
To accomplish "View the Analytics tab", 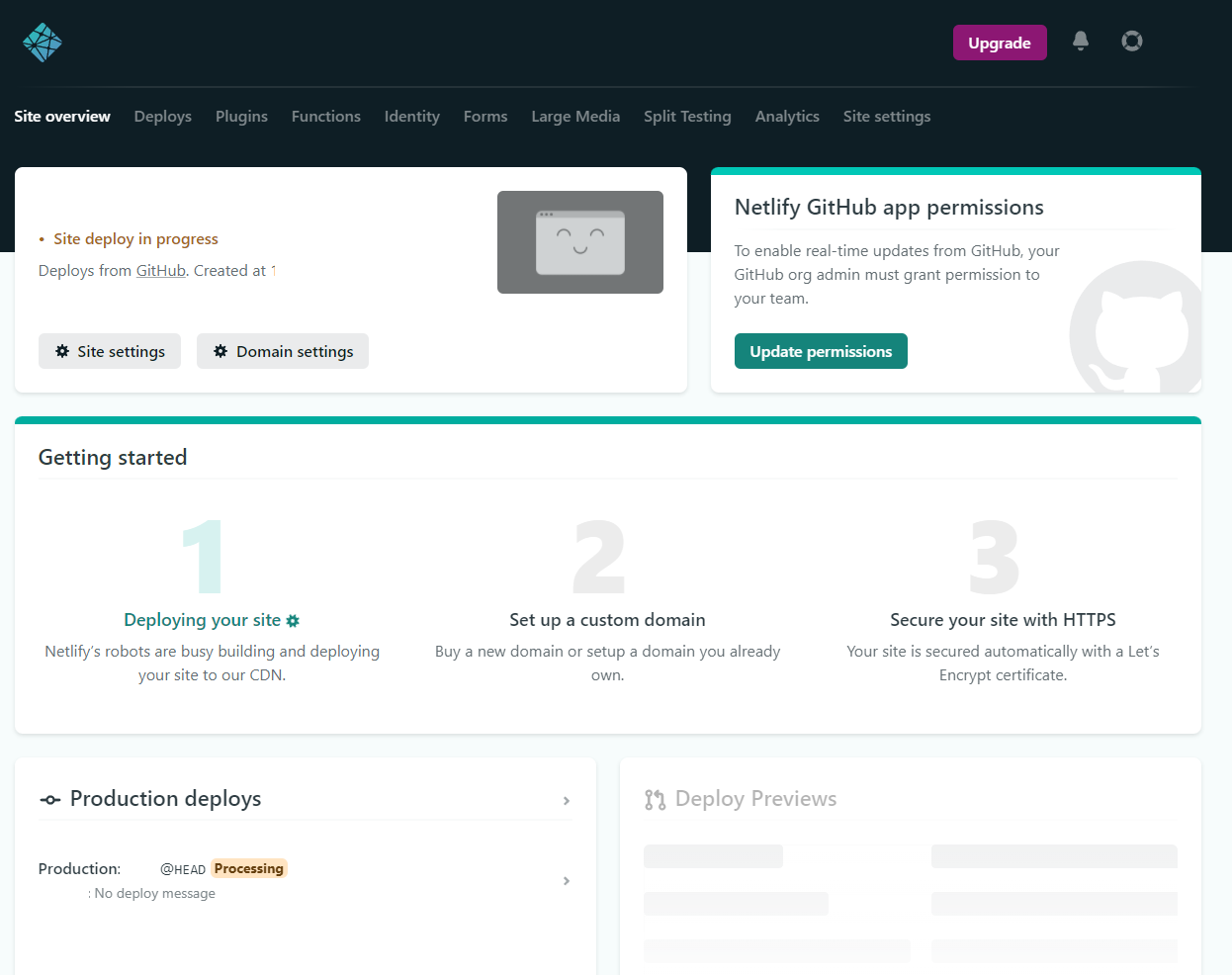I will (x=787, y=117).
